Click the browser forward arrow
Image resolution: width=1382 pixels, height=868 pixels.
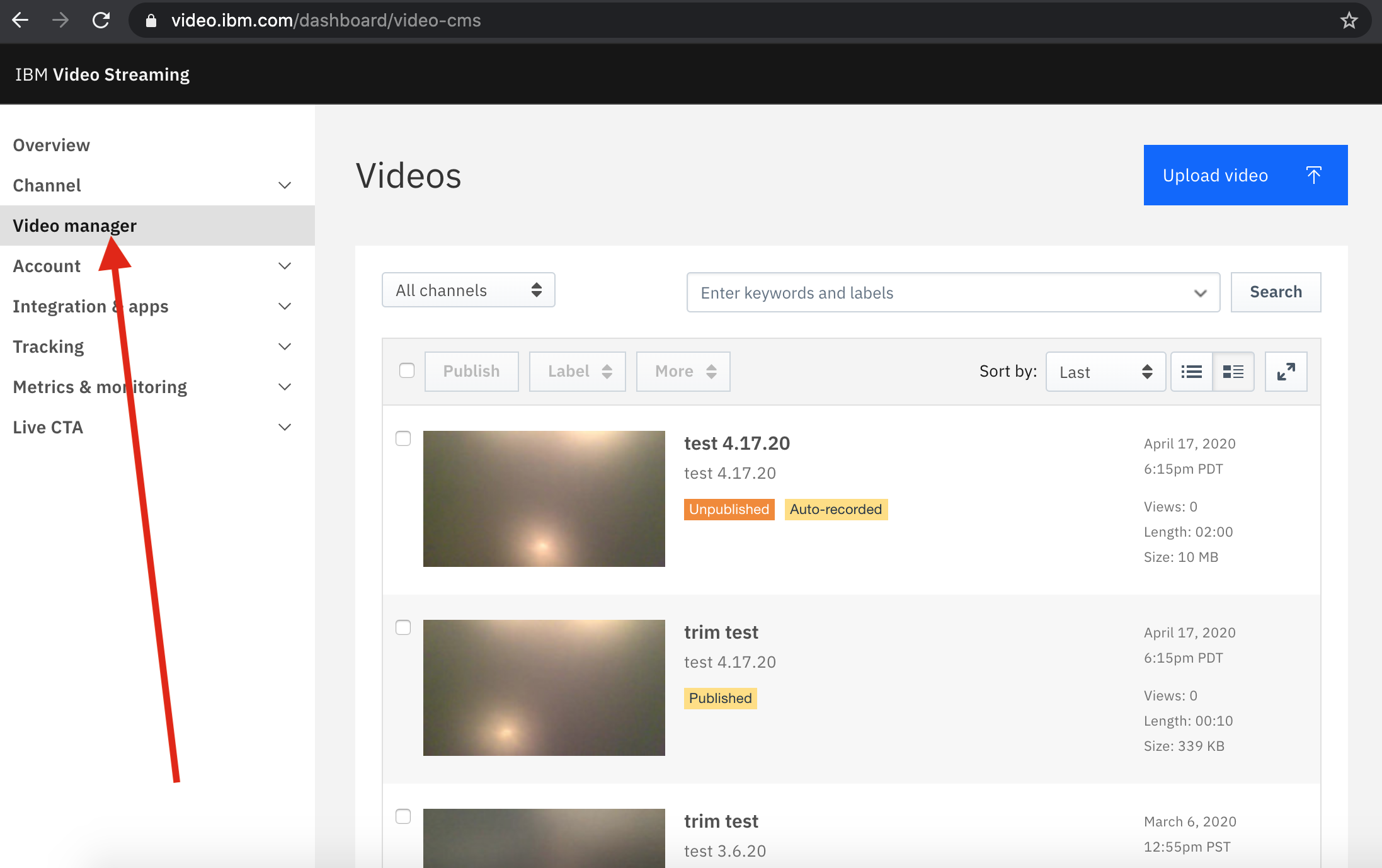(x=60, y=20)
